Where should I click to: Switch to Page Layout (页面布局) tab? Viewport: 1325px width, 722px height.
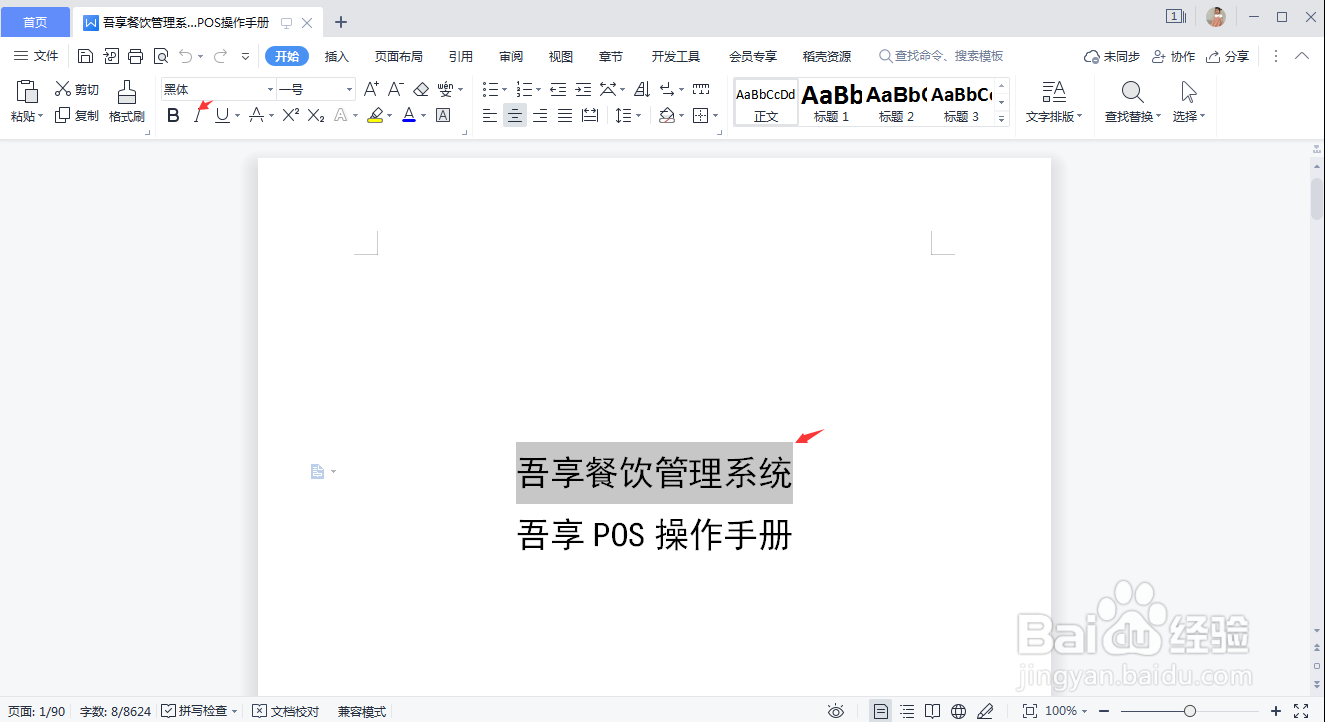coord(399,56)
